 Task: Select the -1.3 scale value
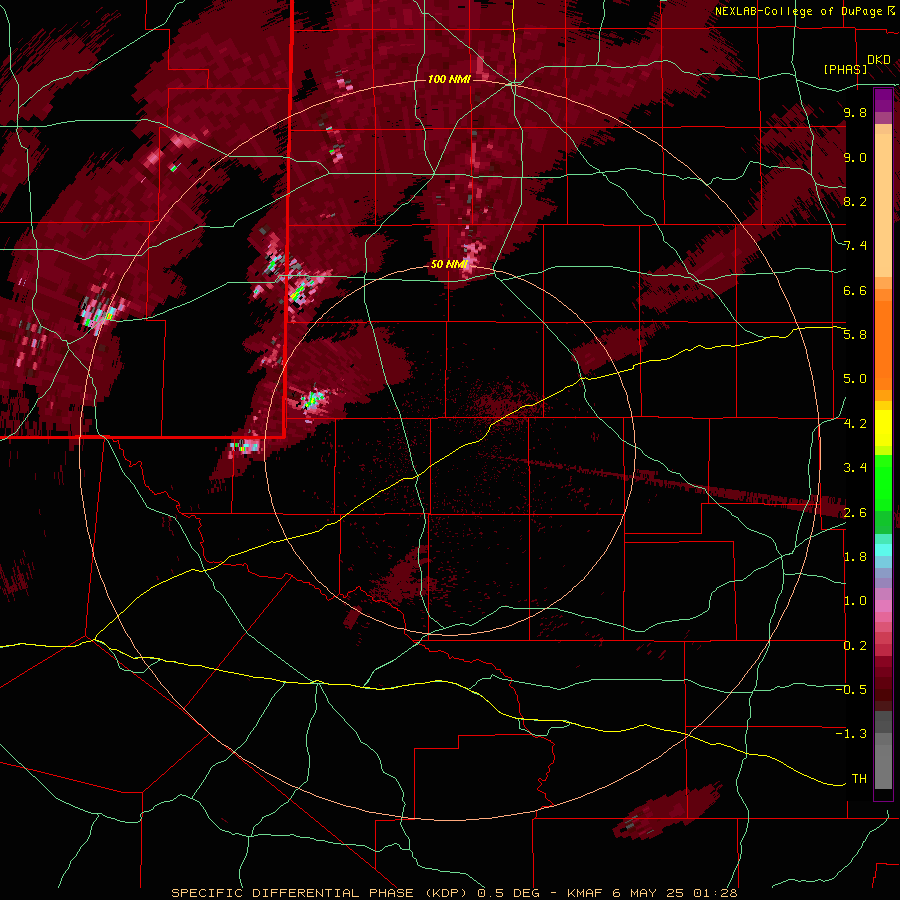851,734
